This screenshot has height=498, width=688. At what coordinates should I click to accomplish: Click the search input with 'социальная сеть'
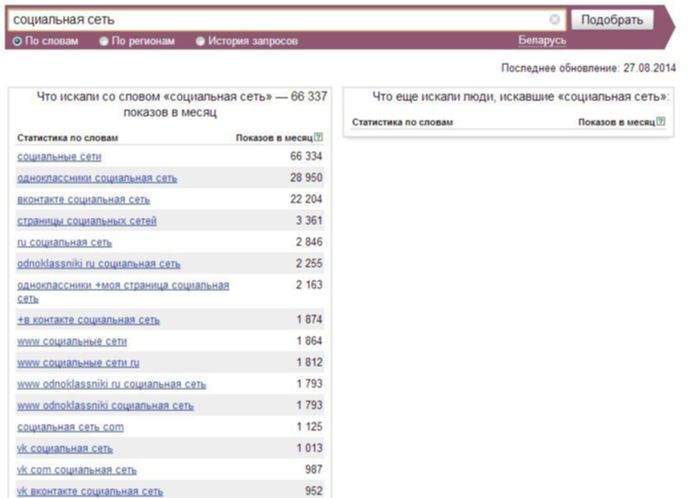pos(280,19)
